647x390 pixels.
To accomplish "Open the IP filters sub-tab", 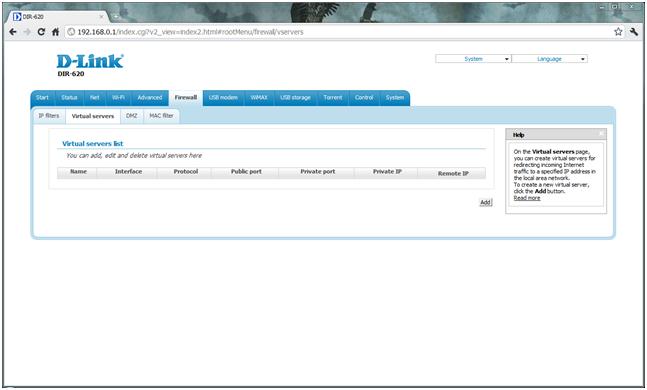I will point(49,116).
